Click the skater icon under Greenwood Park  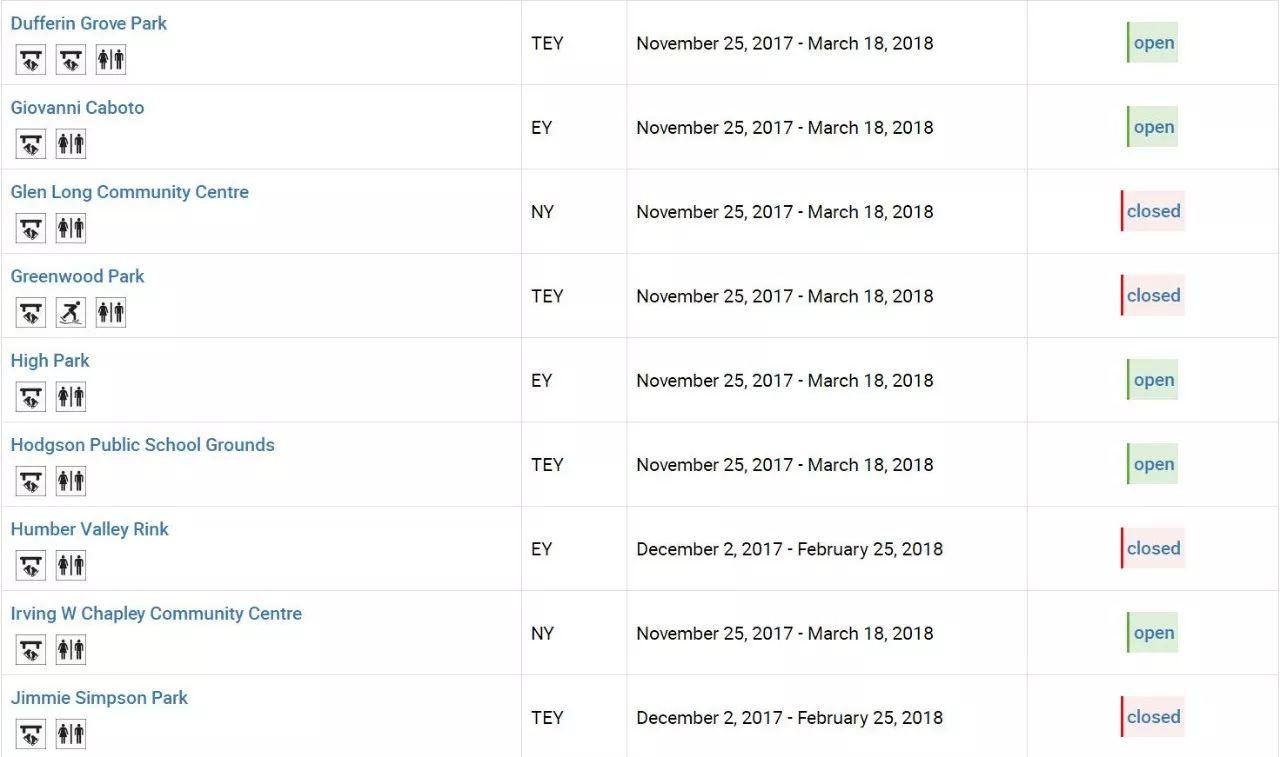(x=71, y=313)
